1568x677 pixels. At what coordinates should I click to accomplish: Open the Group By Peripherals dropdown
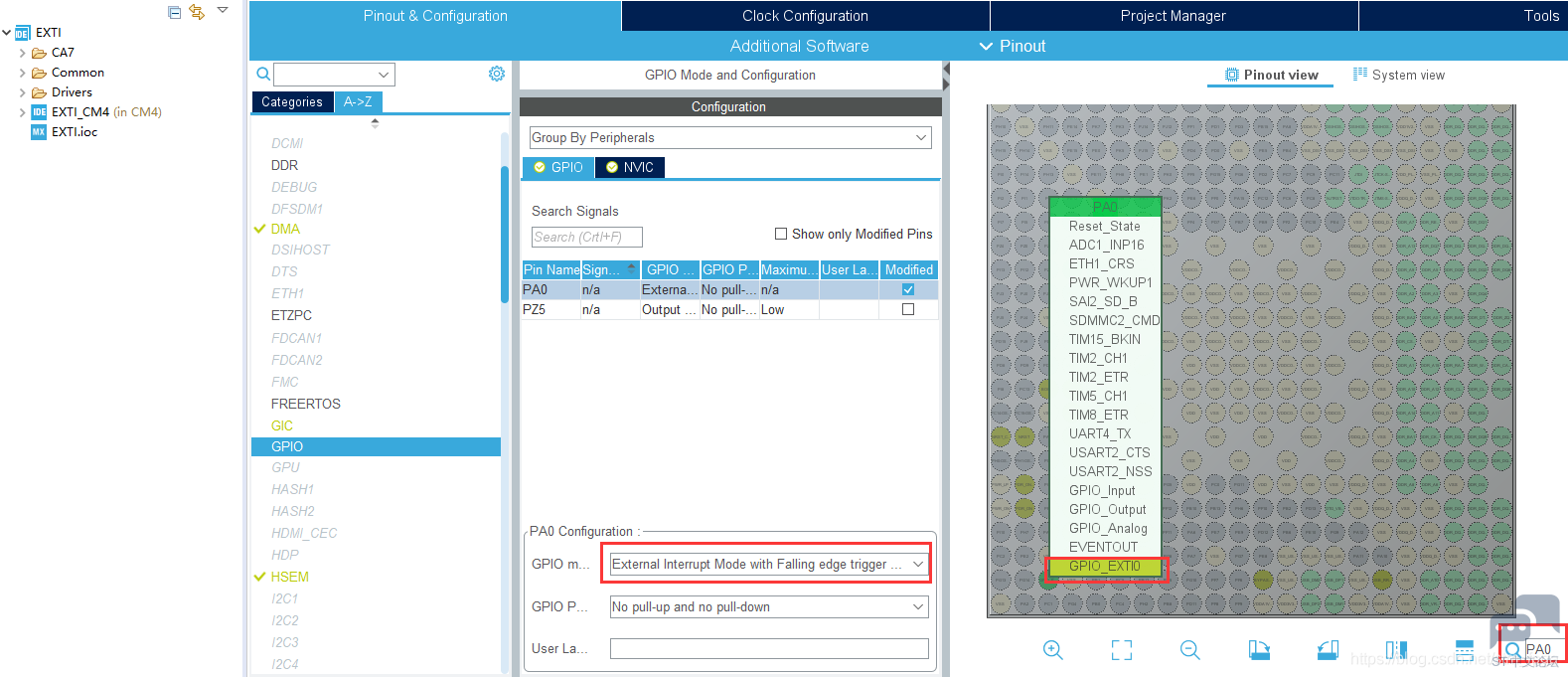(729, 138)
